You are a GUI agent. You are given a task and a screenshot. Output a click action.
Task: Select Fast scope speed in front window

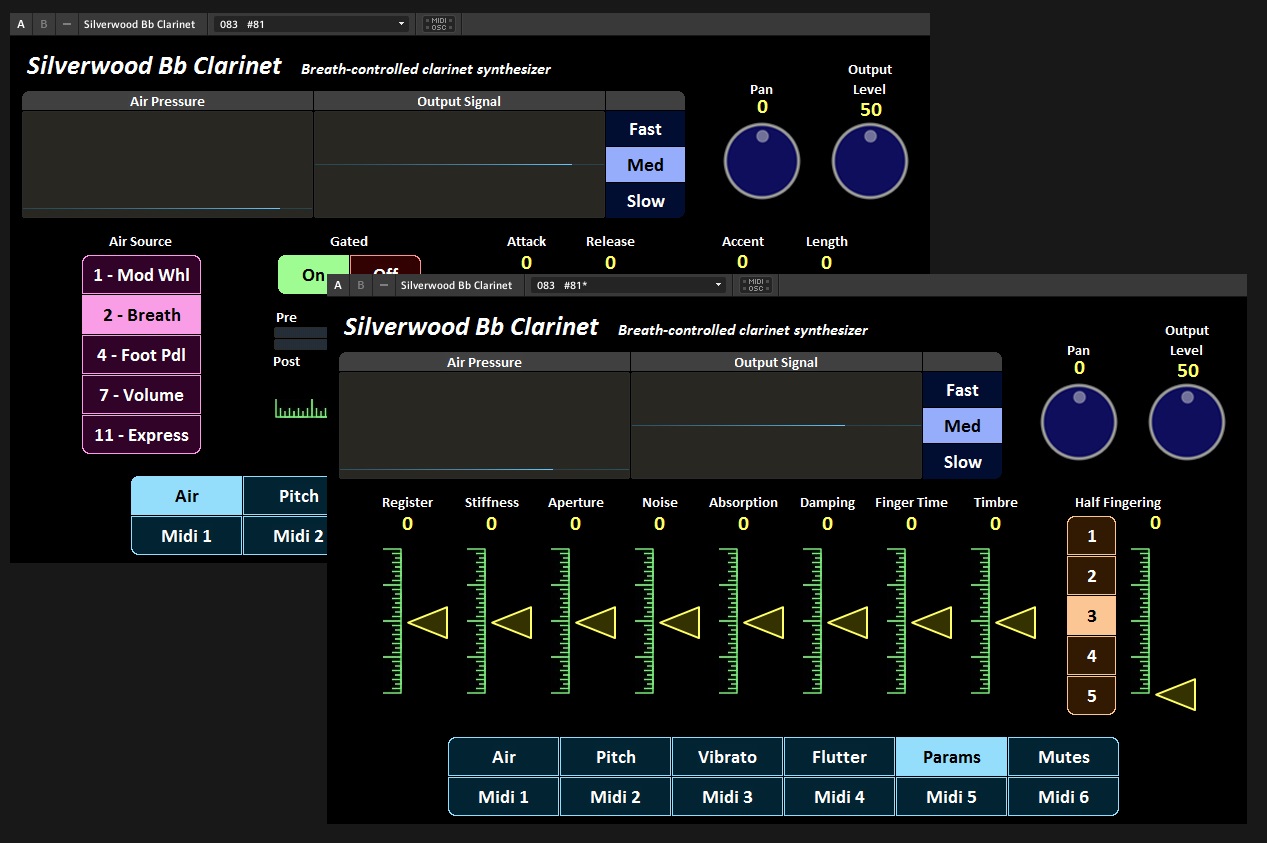[x=962, y=390]
